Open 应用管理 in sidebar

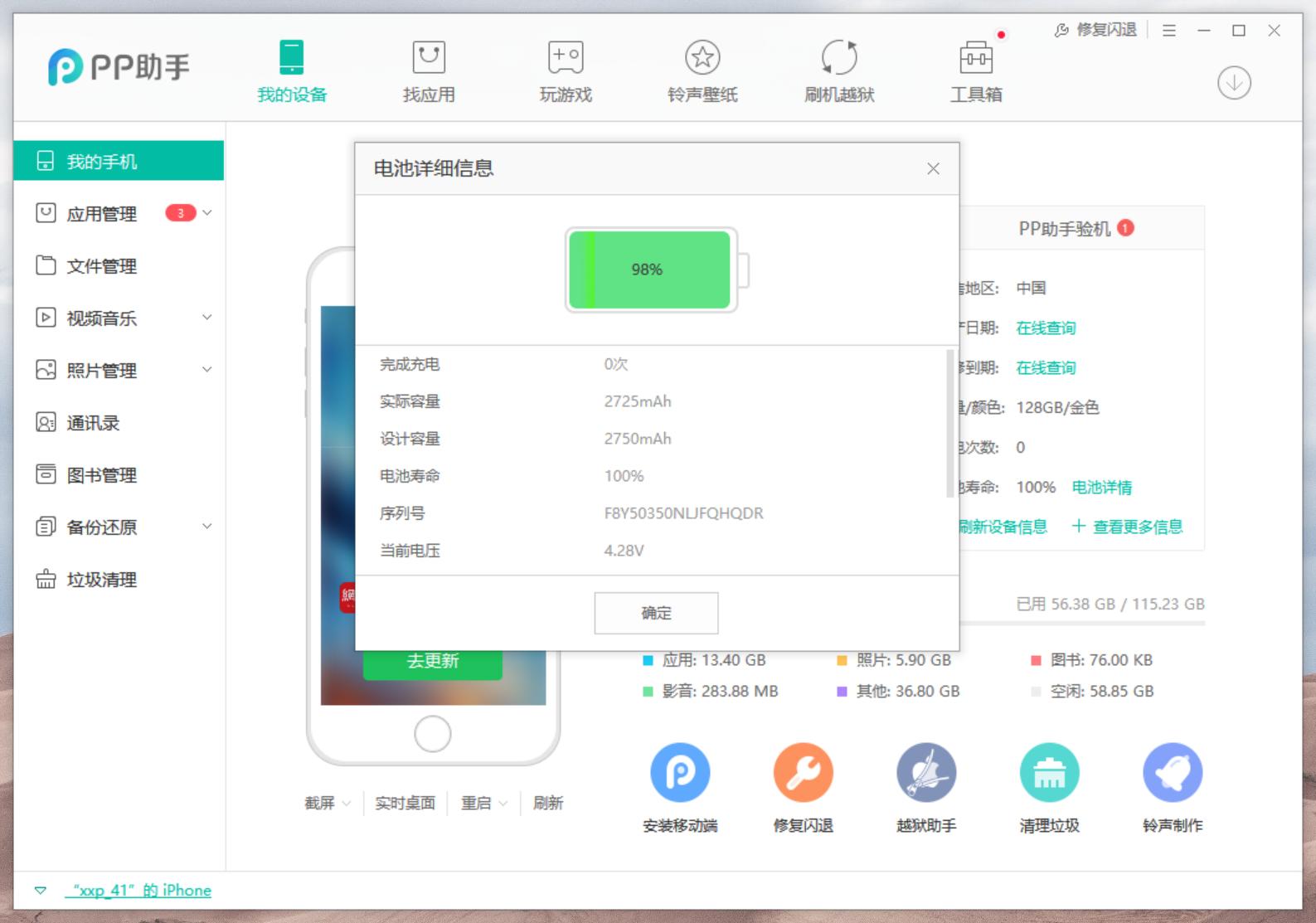101,214
